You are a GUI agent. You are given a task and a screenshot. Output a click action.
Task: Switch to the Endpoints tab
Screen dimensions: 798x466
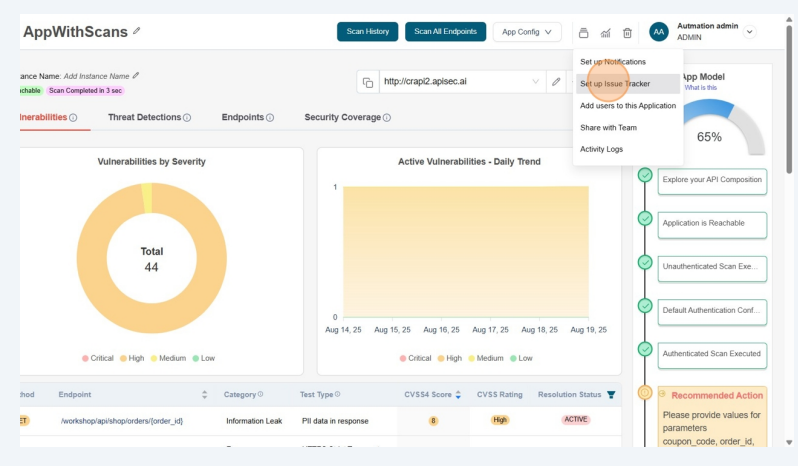[x=242, y=117]
